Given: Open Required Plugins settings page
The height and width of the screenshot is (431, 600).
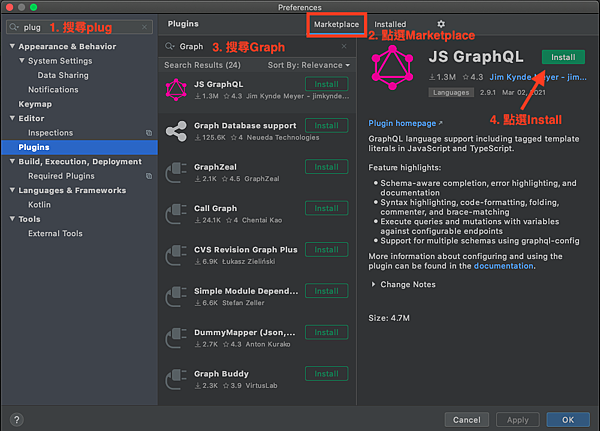Looking at the screenshot, I should pyautogui.click(x=61, y=176).
